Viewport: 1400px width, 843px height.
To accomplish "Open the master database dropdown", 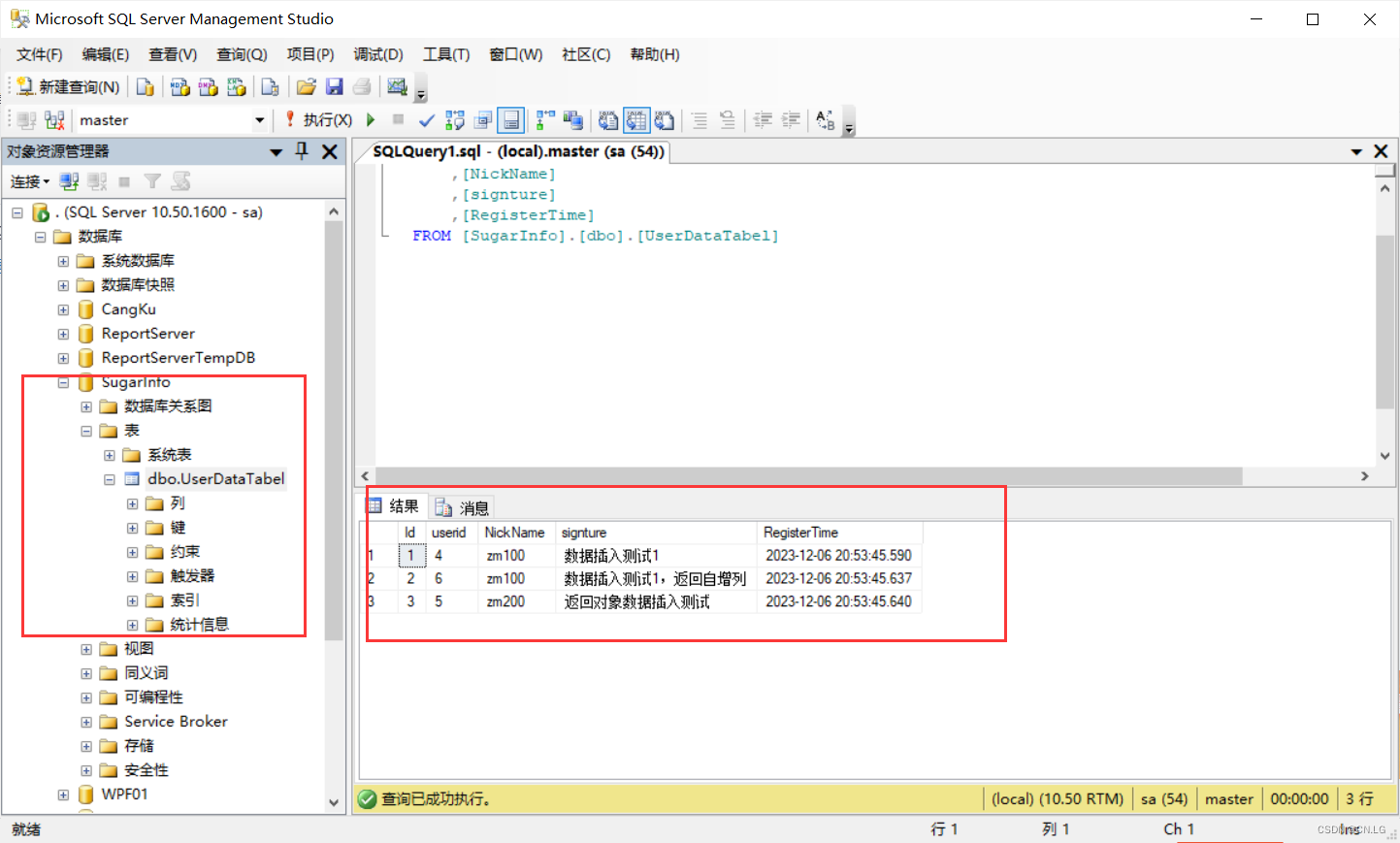I will (x=259, y=120).
